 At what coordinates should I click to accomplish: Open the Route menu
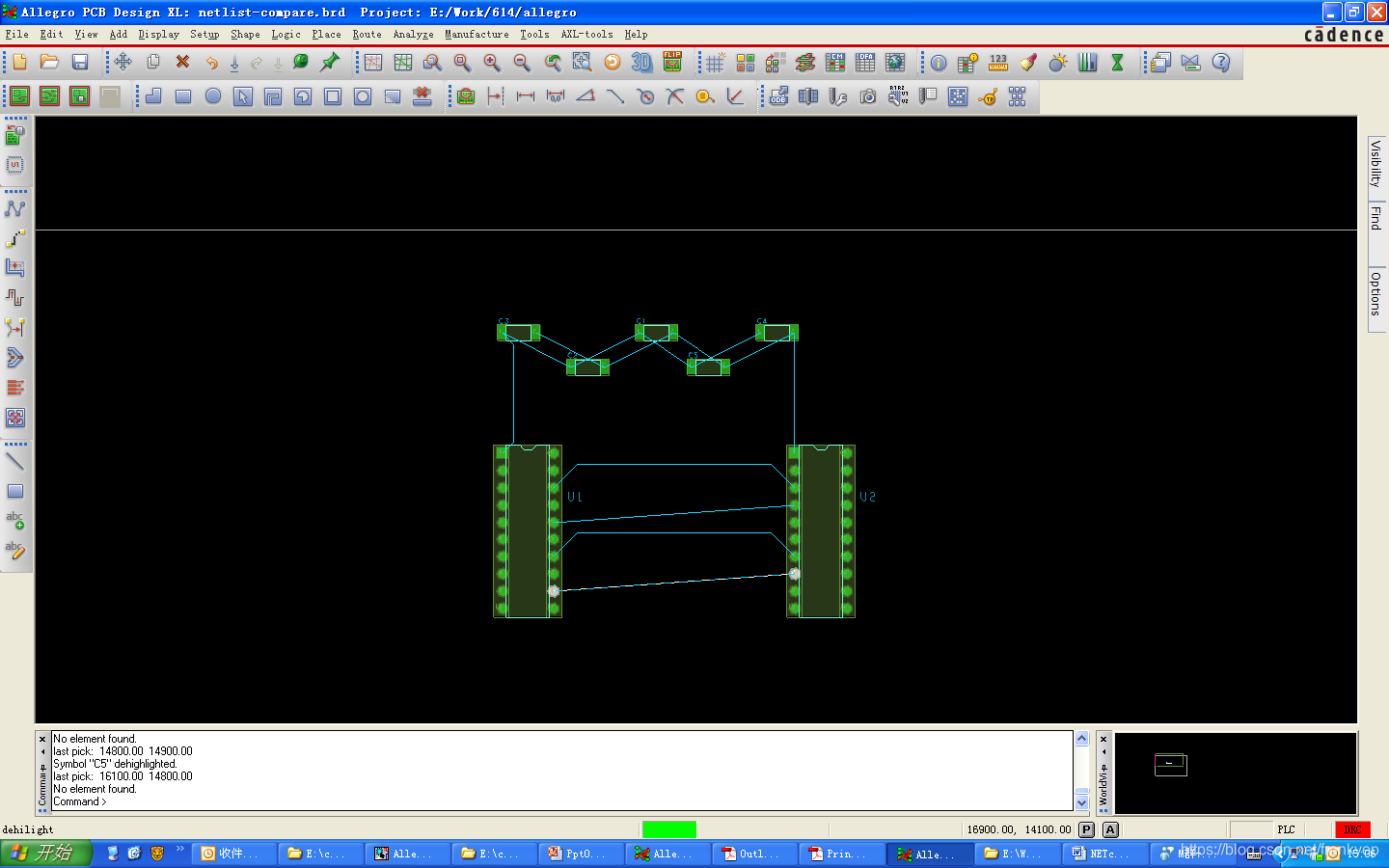tap(367, 34)
